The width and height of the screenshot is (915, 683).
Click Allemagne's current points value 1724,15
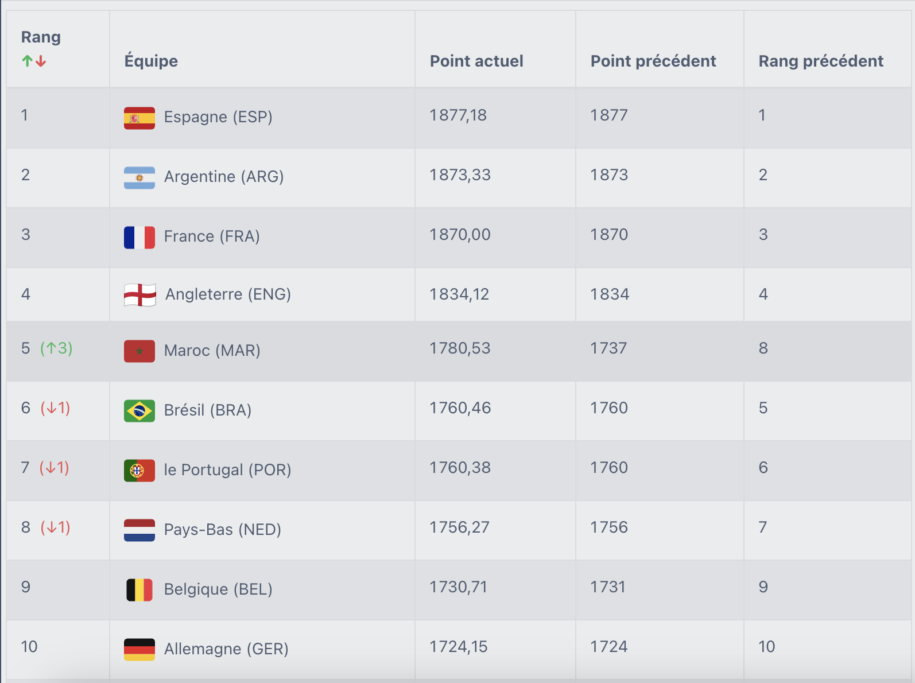[x=458, y=647]
